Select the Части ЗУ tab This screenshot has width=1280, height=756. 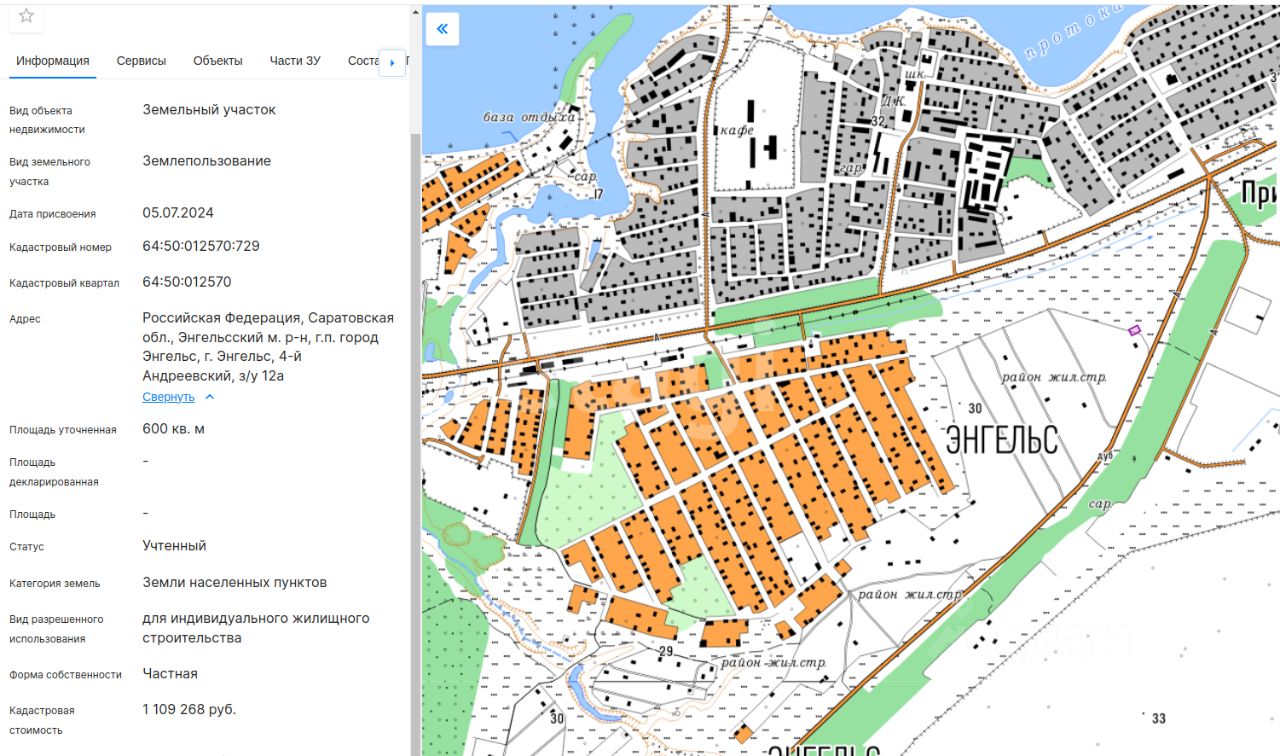[x=295, y=61]
